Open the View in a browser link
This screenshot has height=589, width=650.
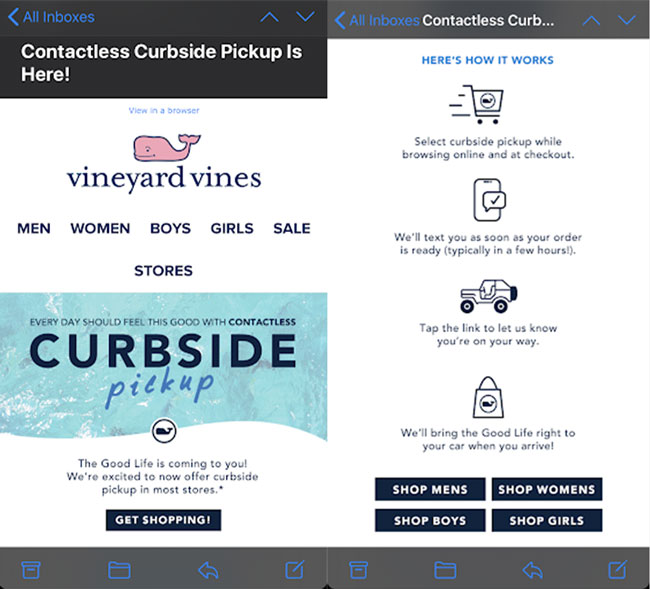[x=164, y=110]
